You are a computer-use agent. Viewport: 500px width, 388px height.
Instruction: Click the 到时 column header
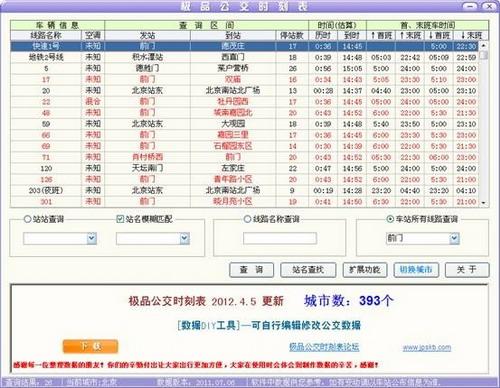352,35
